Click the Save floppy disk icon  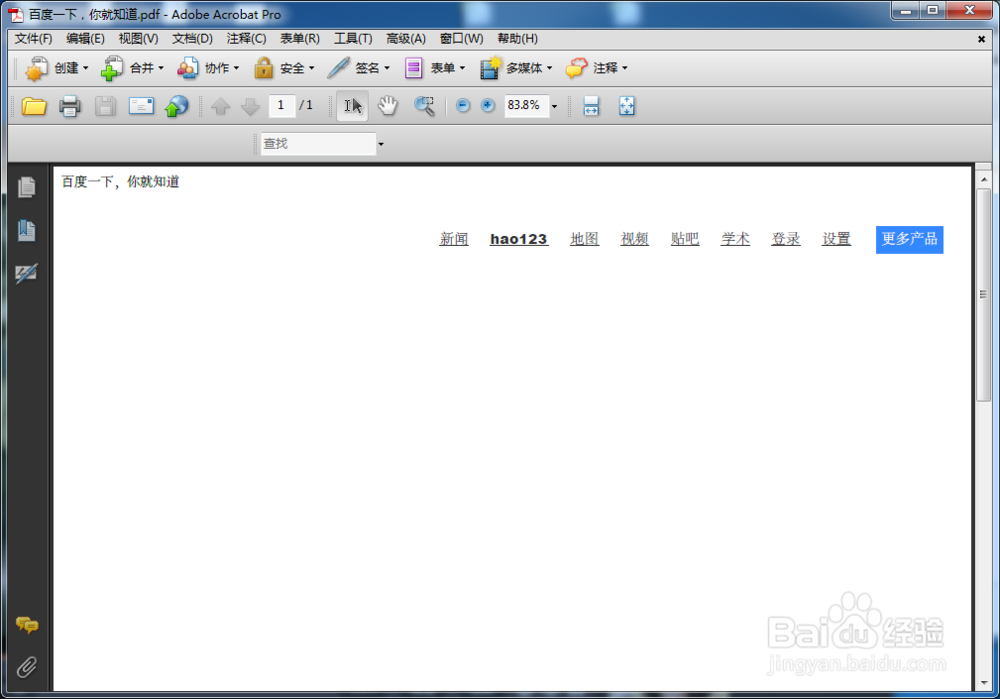(x=105, y=106)
